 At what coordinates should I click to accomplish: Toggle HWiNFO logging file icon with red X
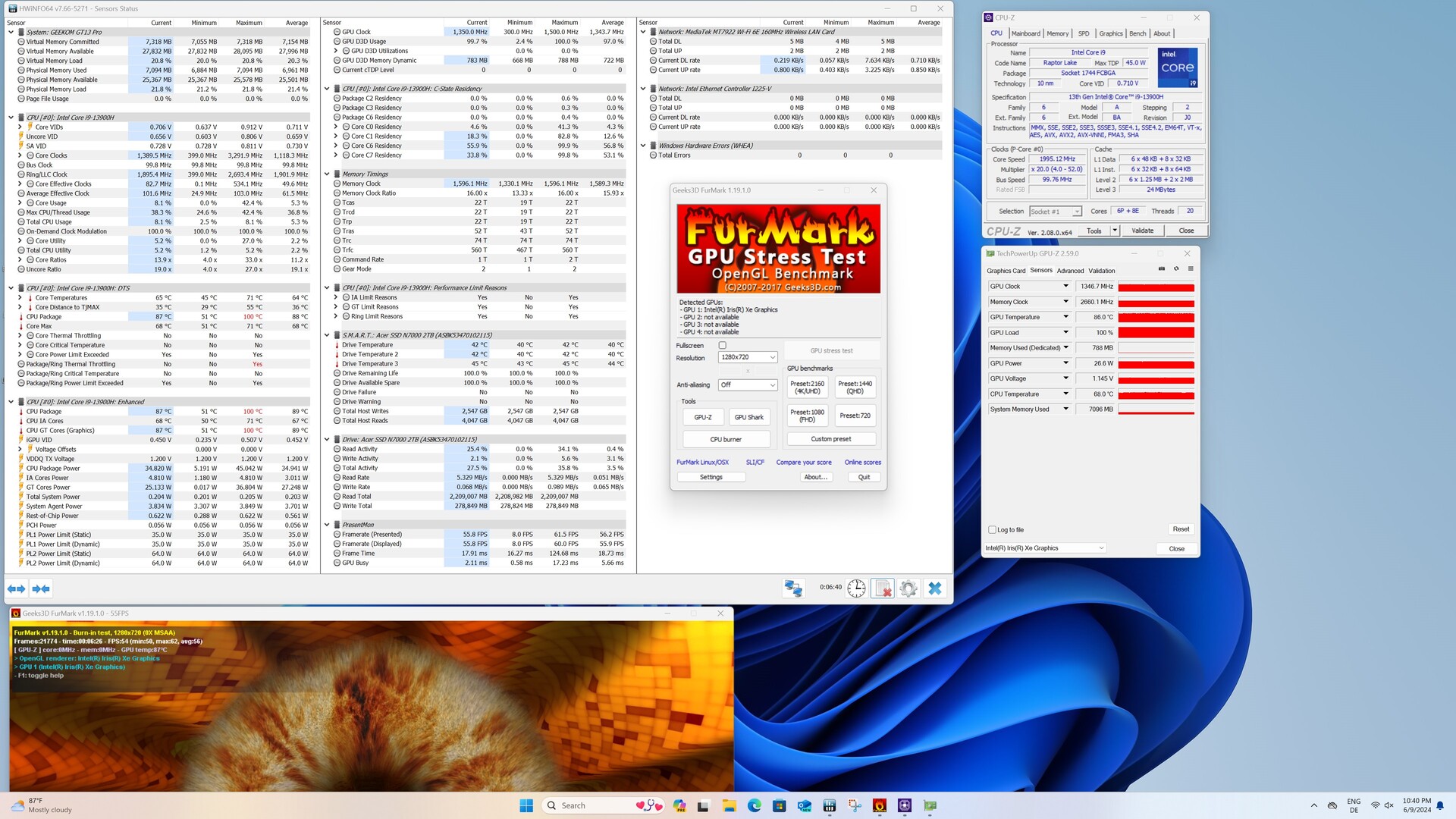tap(883, 588)
